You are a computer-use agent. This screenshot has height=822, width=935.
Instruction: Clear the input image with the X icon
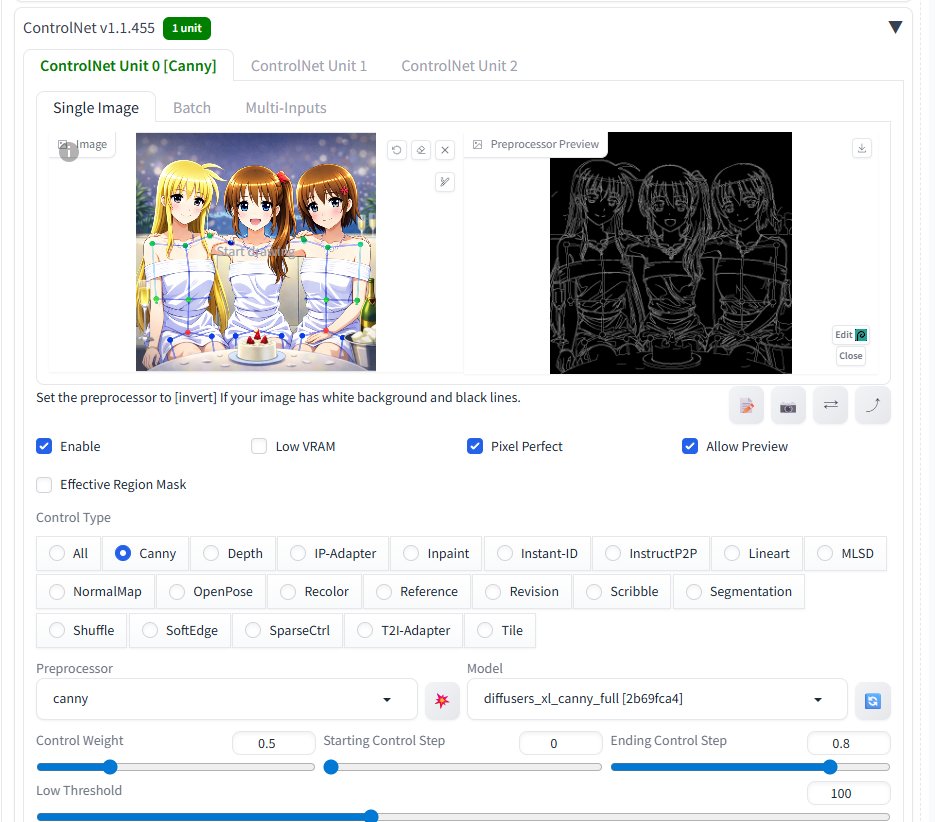pos(444,149)
